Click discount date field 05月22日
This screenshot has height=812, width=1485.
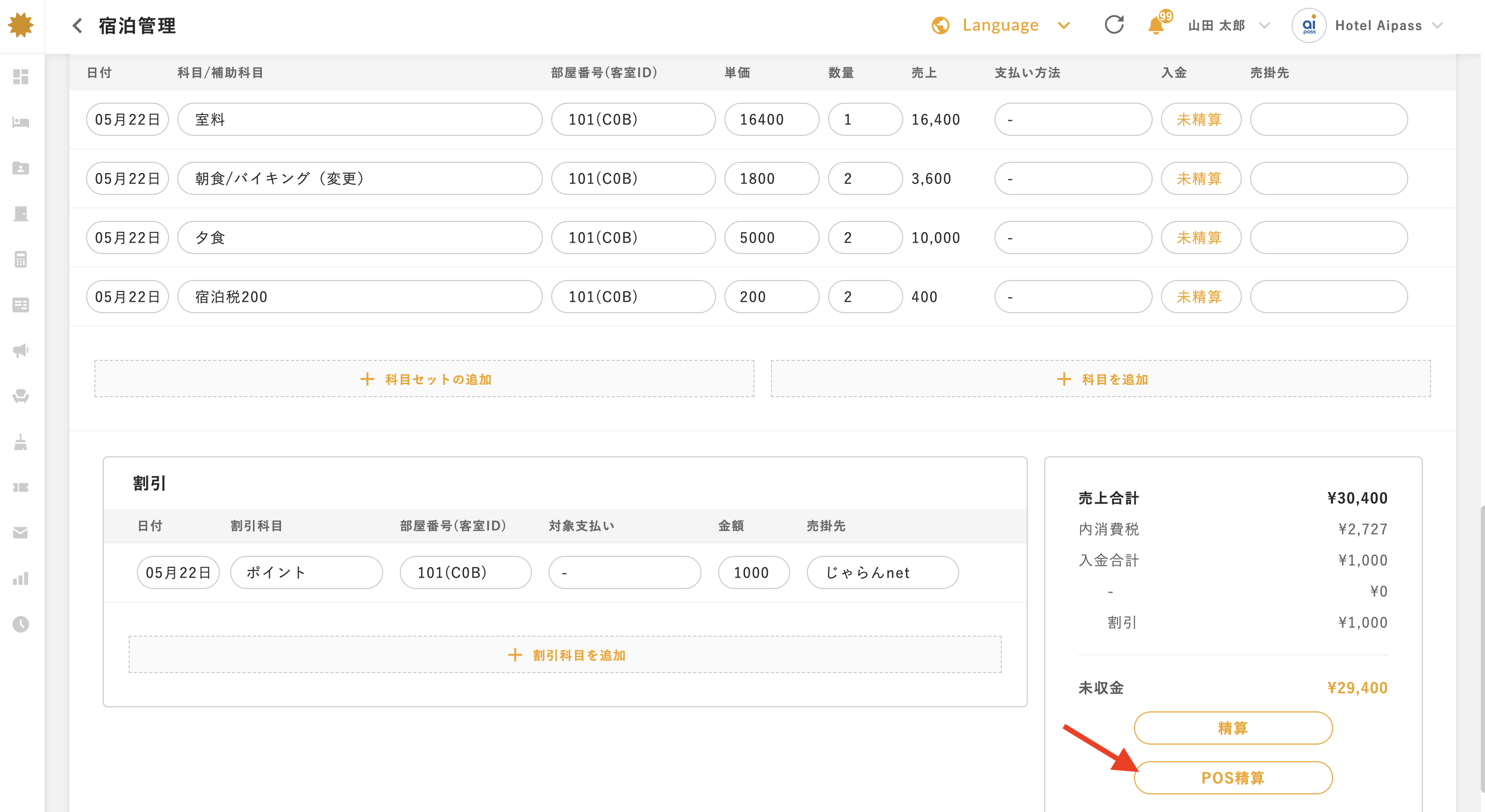point(178,572)
